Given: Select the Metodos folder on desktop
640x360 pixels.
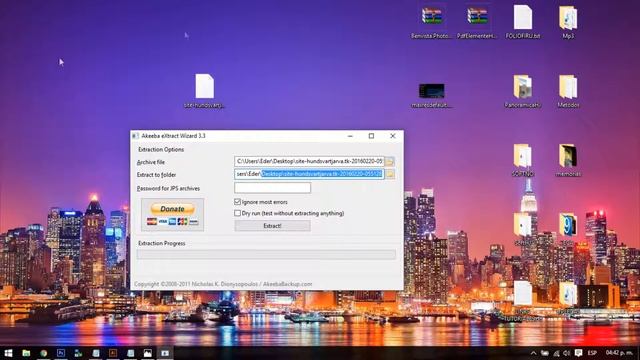Looking at the screenshot, I should coord(568,91).
